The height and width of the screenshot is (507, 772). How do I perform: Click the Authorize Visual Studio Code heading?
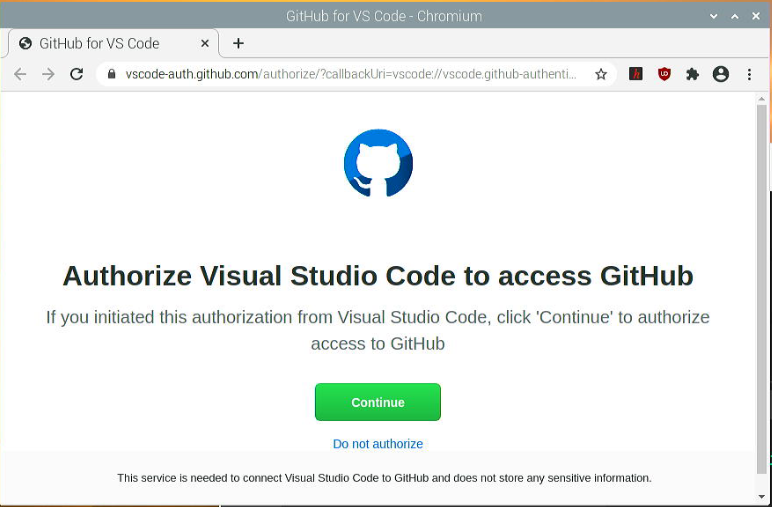tap(378, 276)
